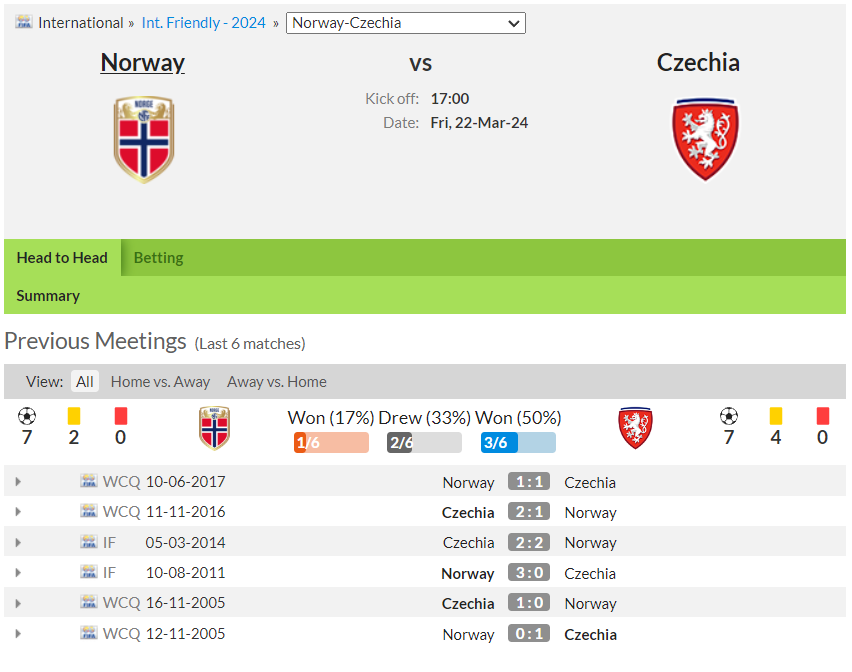Click the small Norway crest in stats row

[214, 428]
